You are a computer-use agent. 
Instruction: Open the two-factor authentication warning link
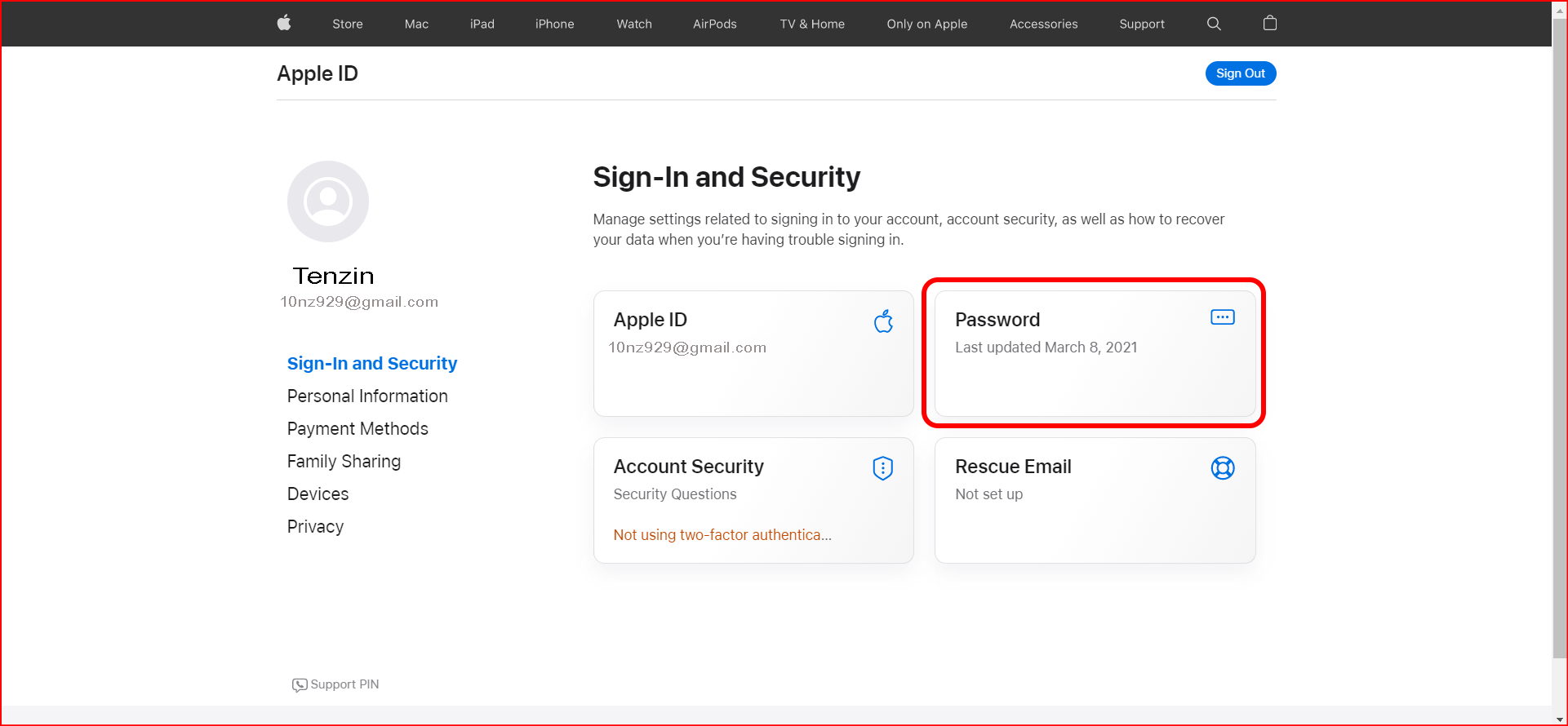coord(722,534)
